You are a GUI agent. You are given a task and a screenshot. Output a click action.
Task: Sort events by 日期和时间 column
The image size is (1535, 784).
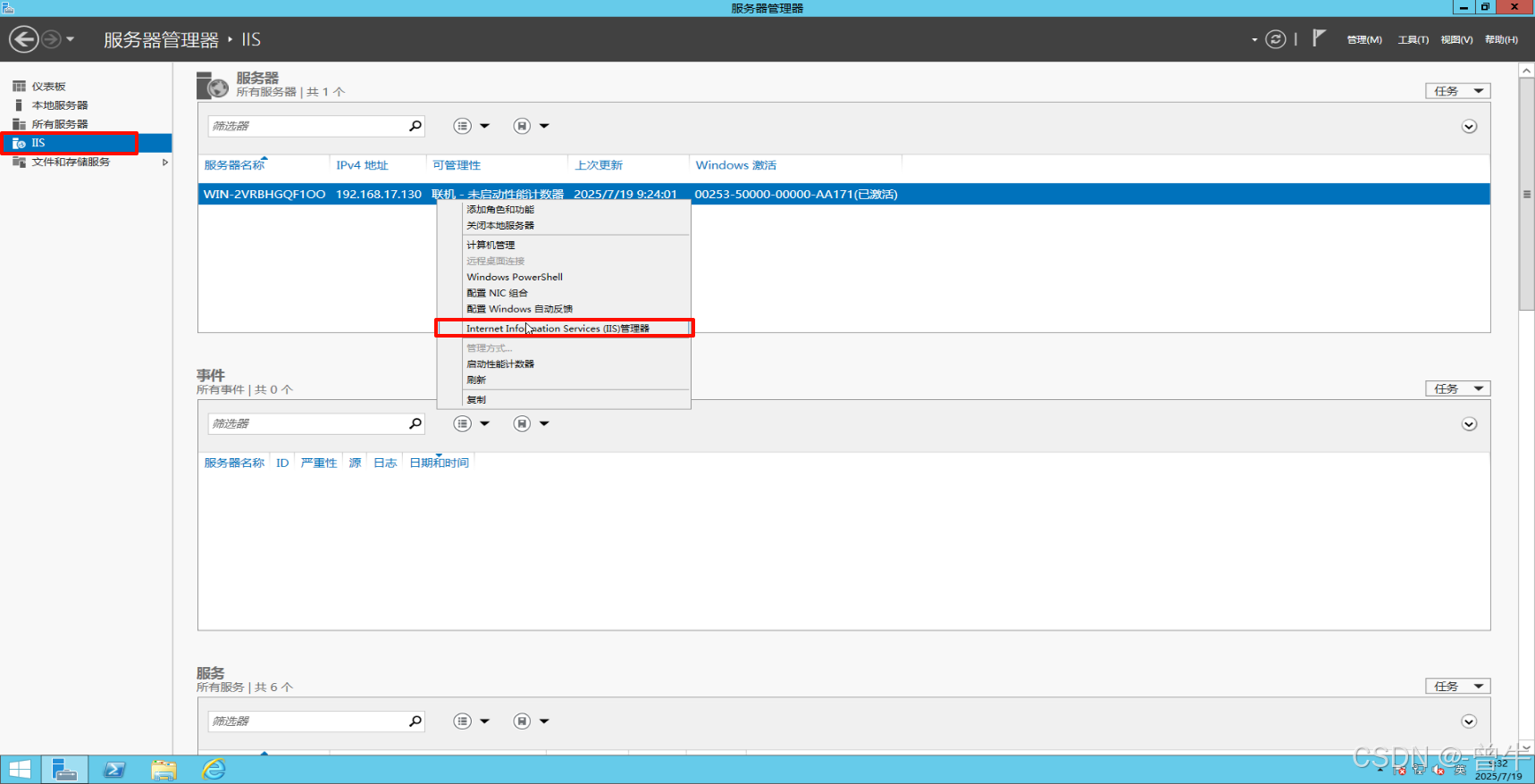(439, 463)
